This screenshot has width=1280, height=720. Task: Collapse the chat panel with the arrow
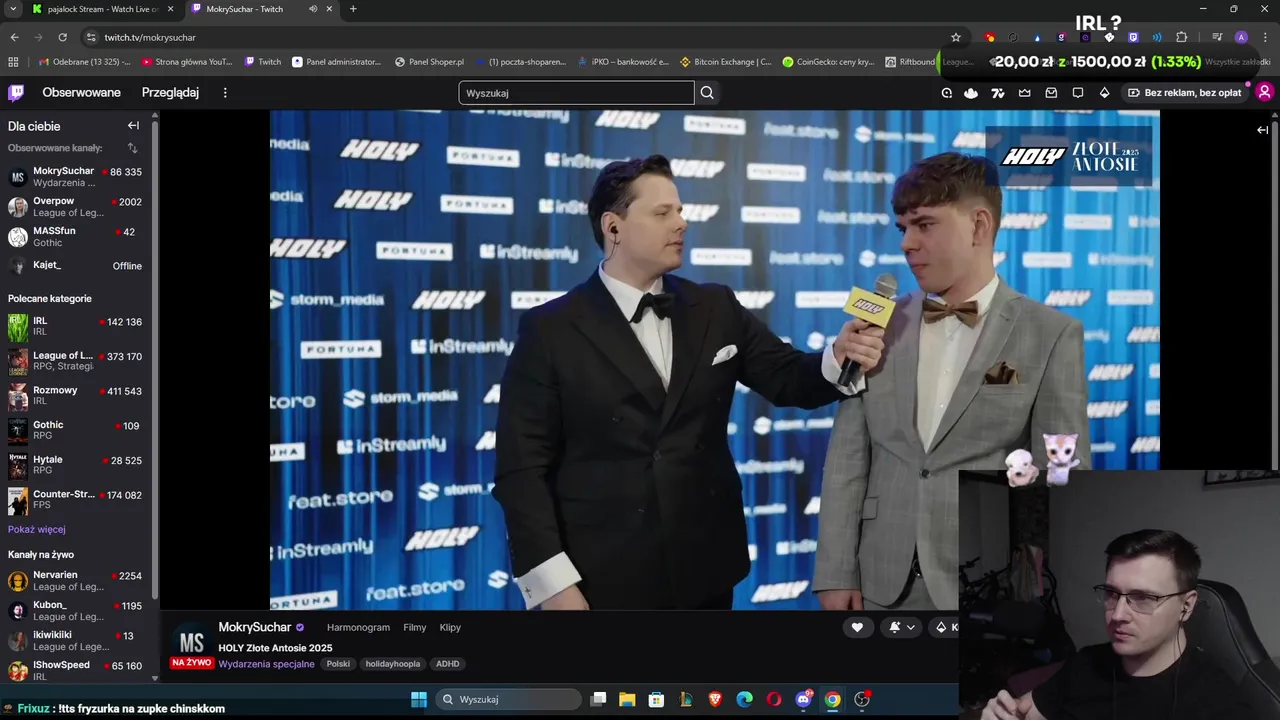1262,130
